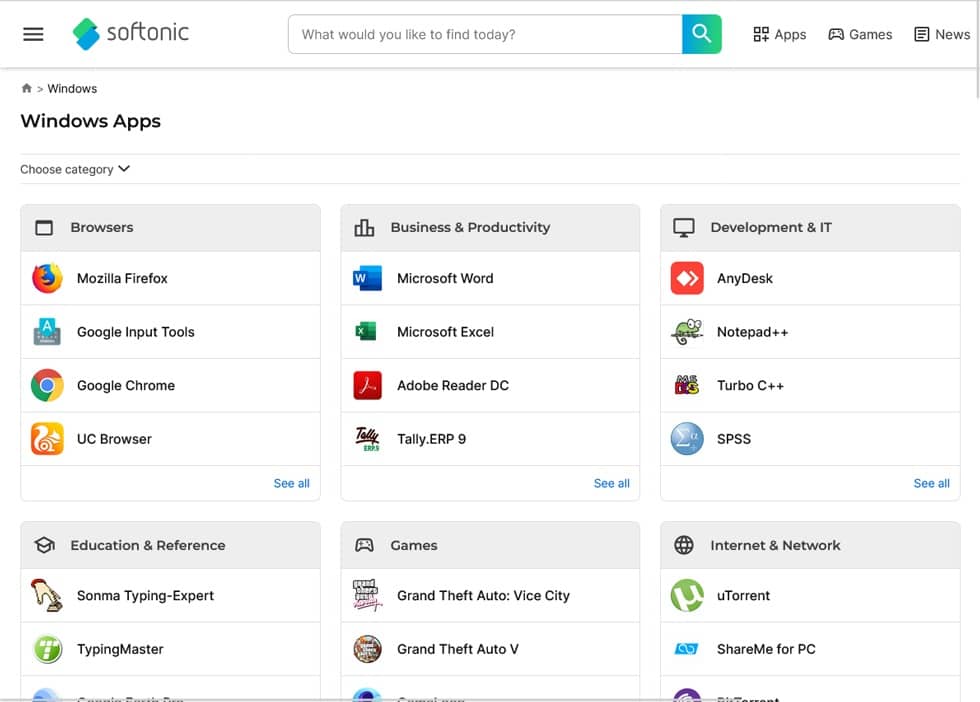Click the AnyDesk icon
980x702 pixels.
click(x=687, y=278)
